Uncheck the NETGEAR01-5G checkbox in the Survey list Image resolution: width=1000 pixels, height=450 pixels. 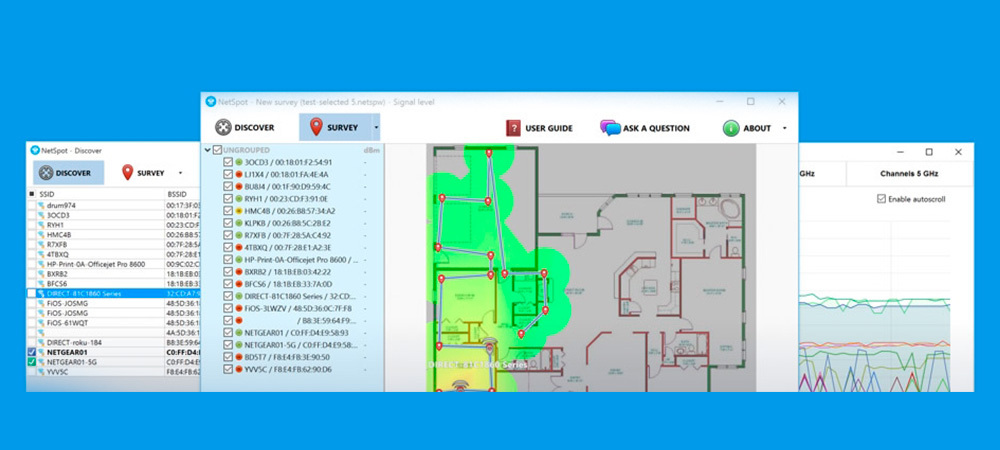228,345
